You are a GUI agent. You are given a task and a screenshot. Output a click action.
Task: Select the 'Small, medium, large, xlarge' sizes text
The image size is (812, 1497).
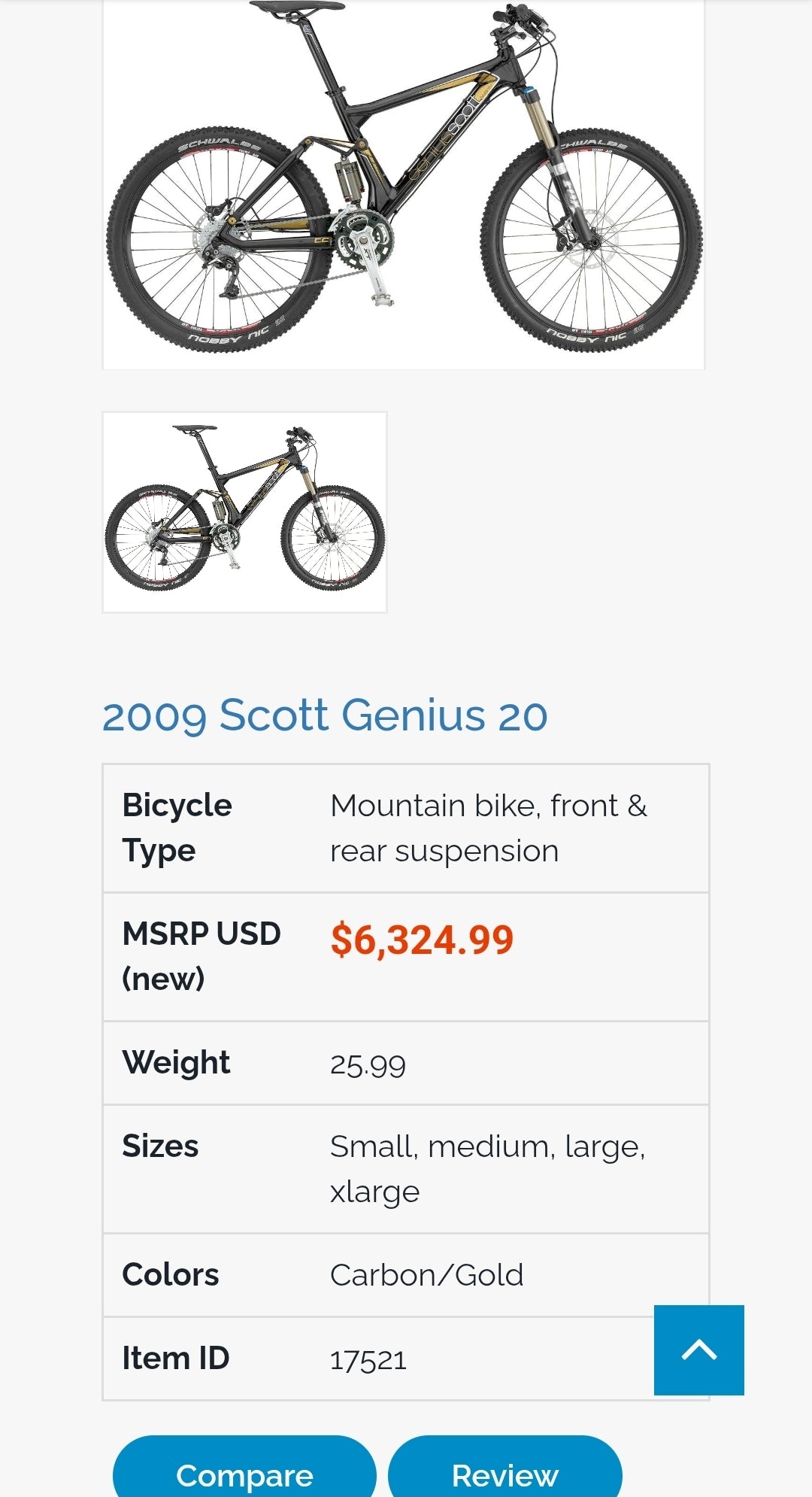tap(487, 1168)
